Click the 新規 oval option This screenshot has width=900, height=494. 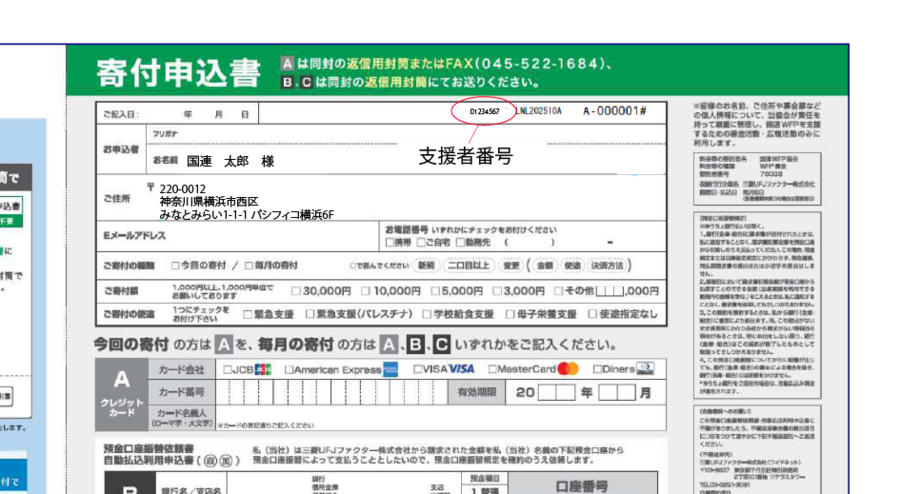(x=427, y=265)
